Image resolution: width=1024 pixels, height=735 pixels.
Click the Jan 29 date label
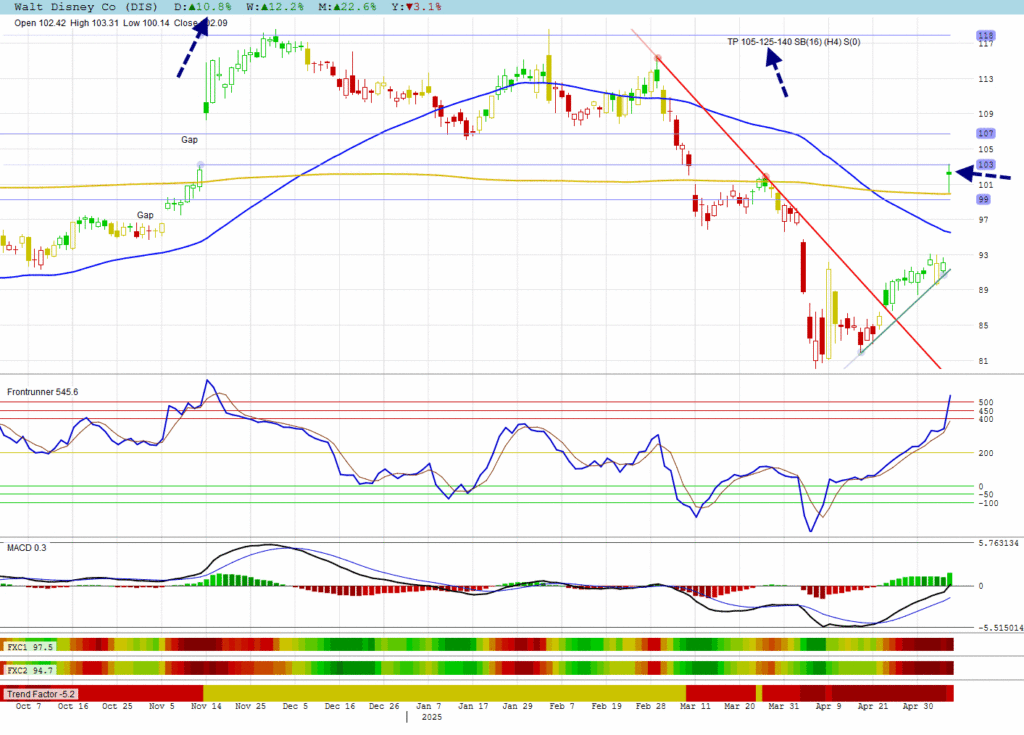[x=518, y=706]
